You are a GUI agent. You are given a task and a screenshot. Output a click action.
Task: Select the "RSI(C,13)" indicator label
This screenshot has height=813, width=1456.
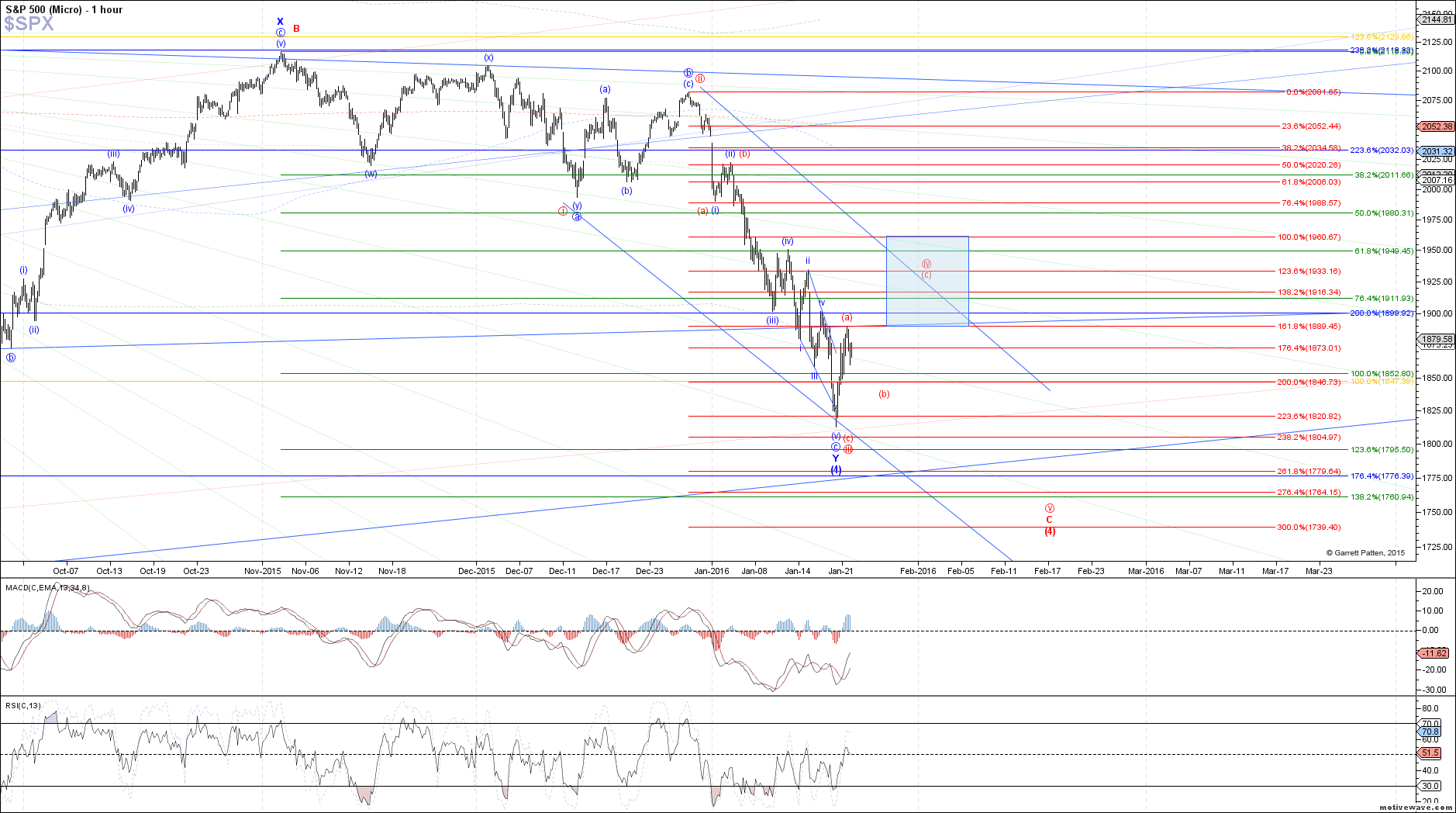click(x=23, y=705)
